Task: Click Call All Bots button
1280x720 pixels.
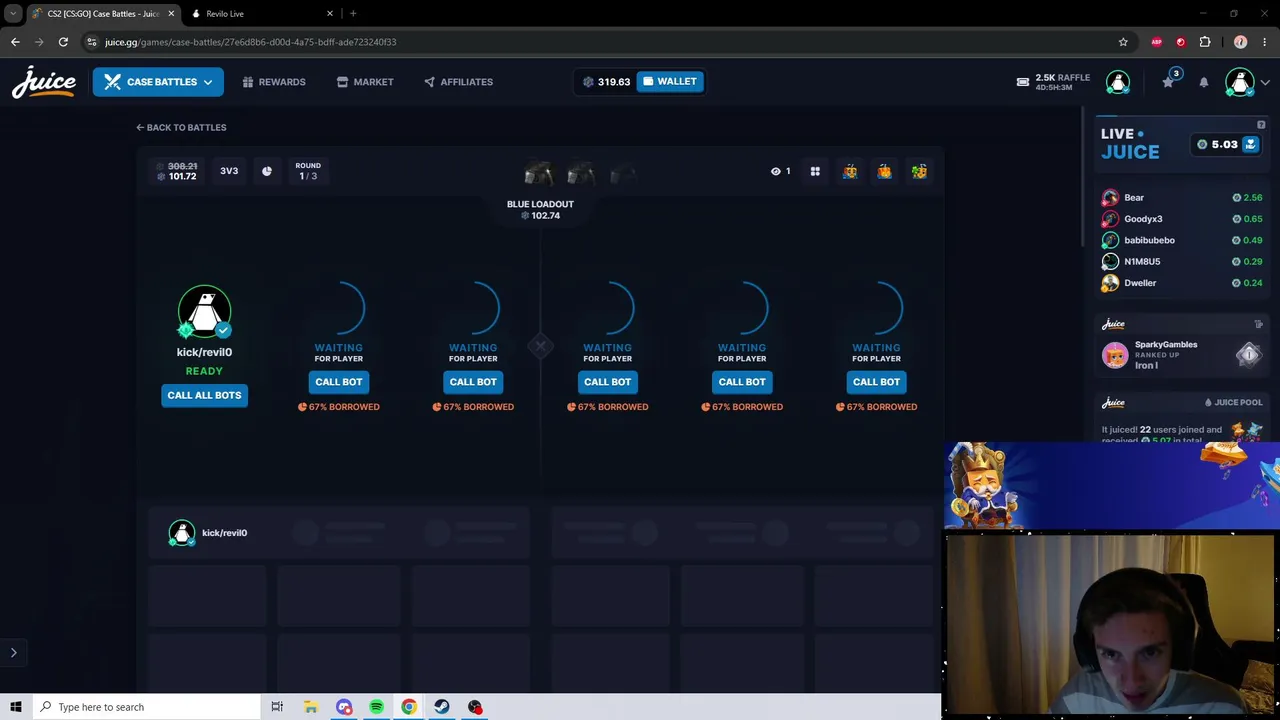Action: (204, 395)
